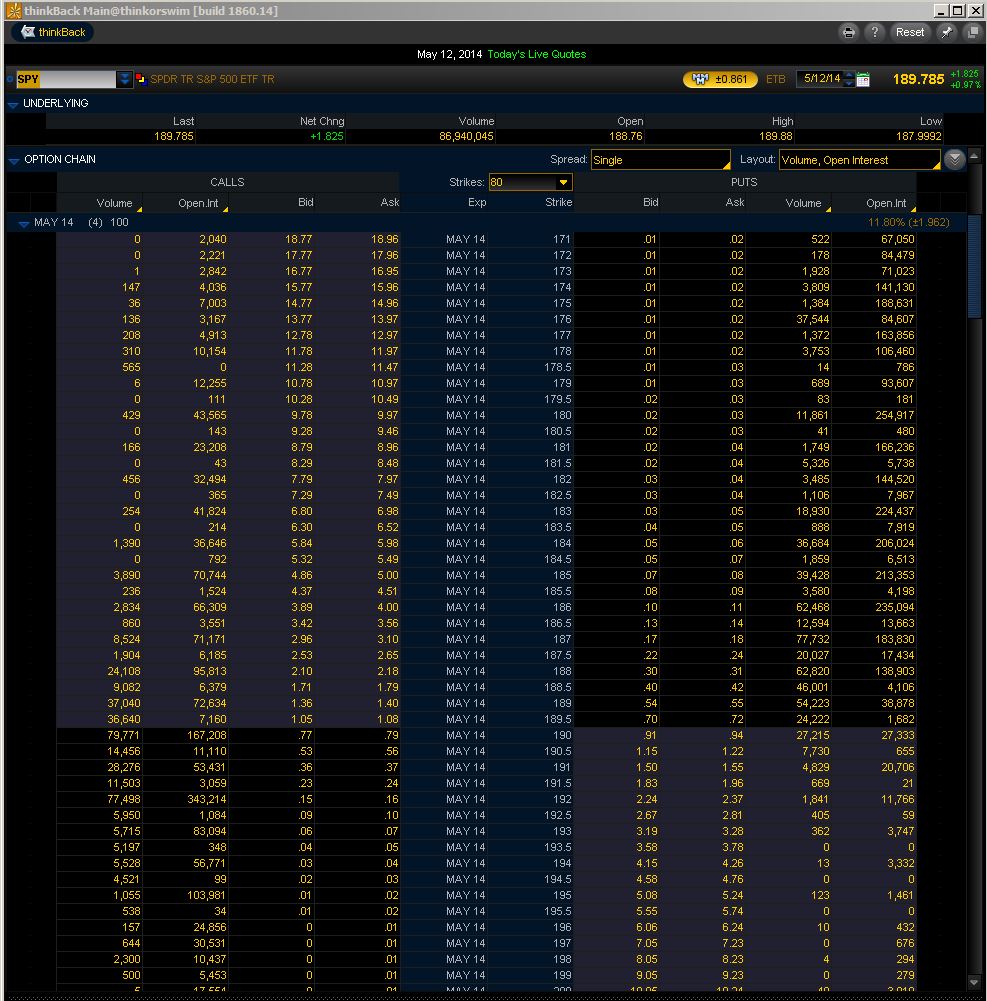Click the CALLS section header
This screenshot has width=987, height=1001.
click(227, 182)
